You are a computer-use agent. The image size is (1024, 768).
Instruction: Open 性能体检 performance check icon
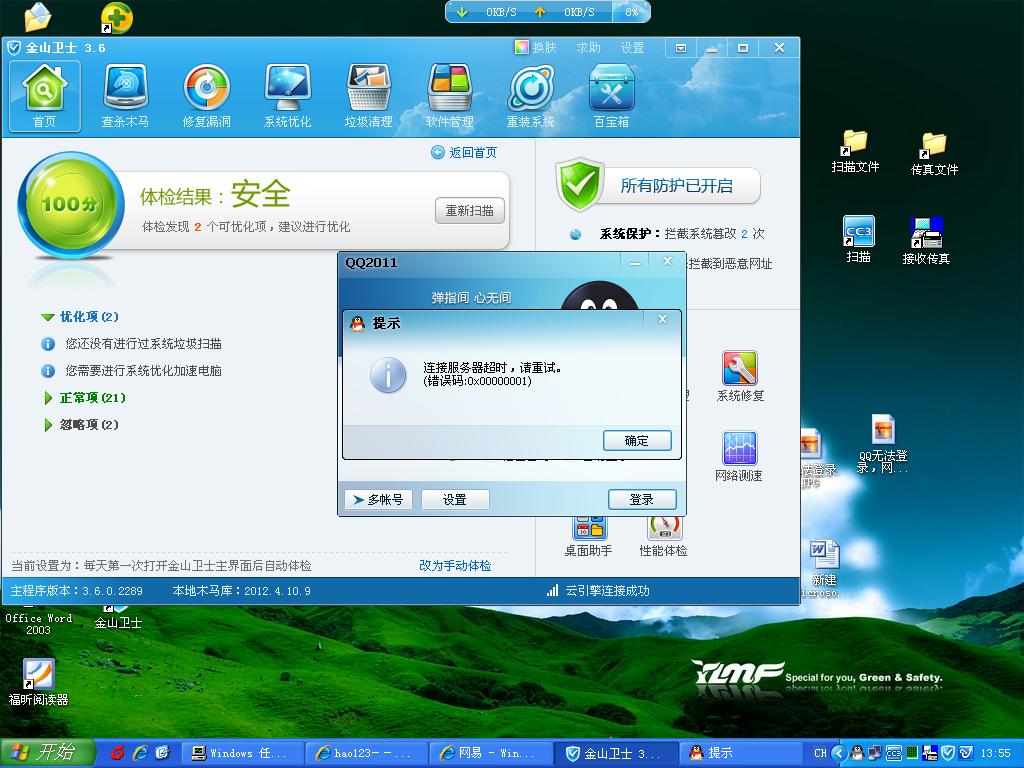[x=664, y=537]
